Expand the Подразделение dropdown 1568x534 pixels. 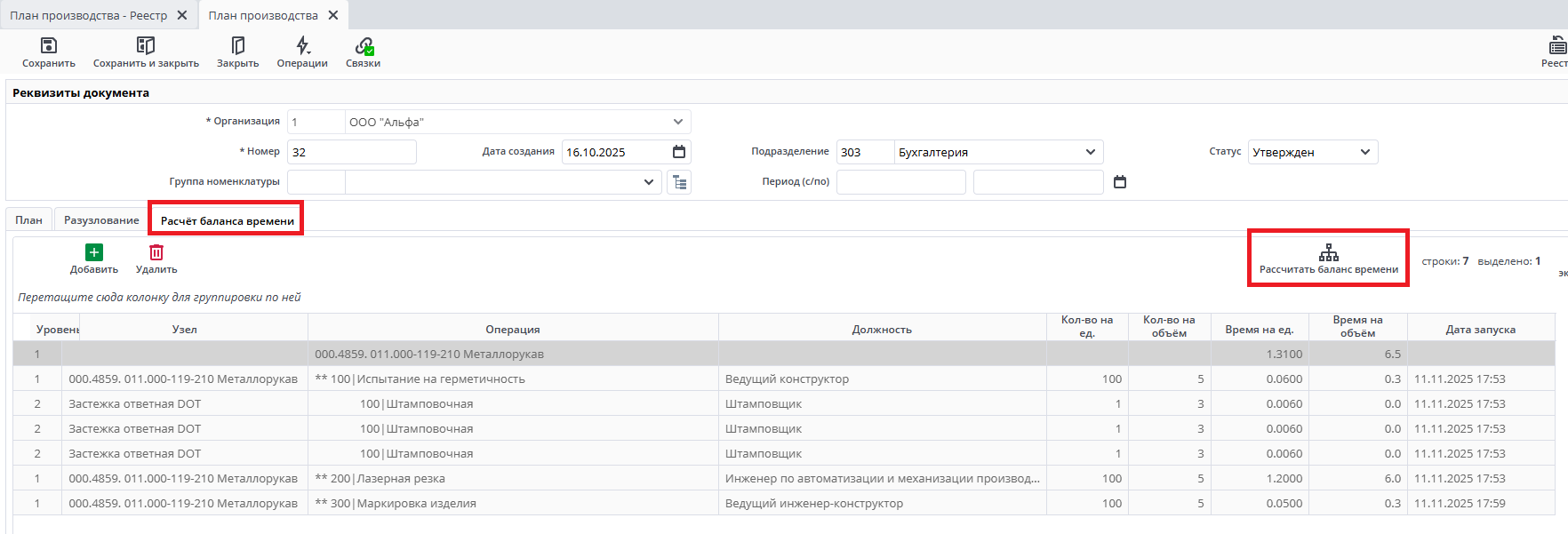coord(1090,152)
